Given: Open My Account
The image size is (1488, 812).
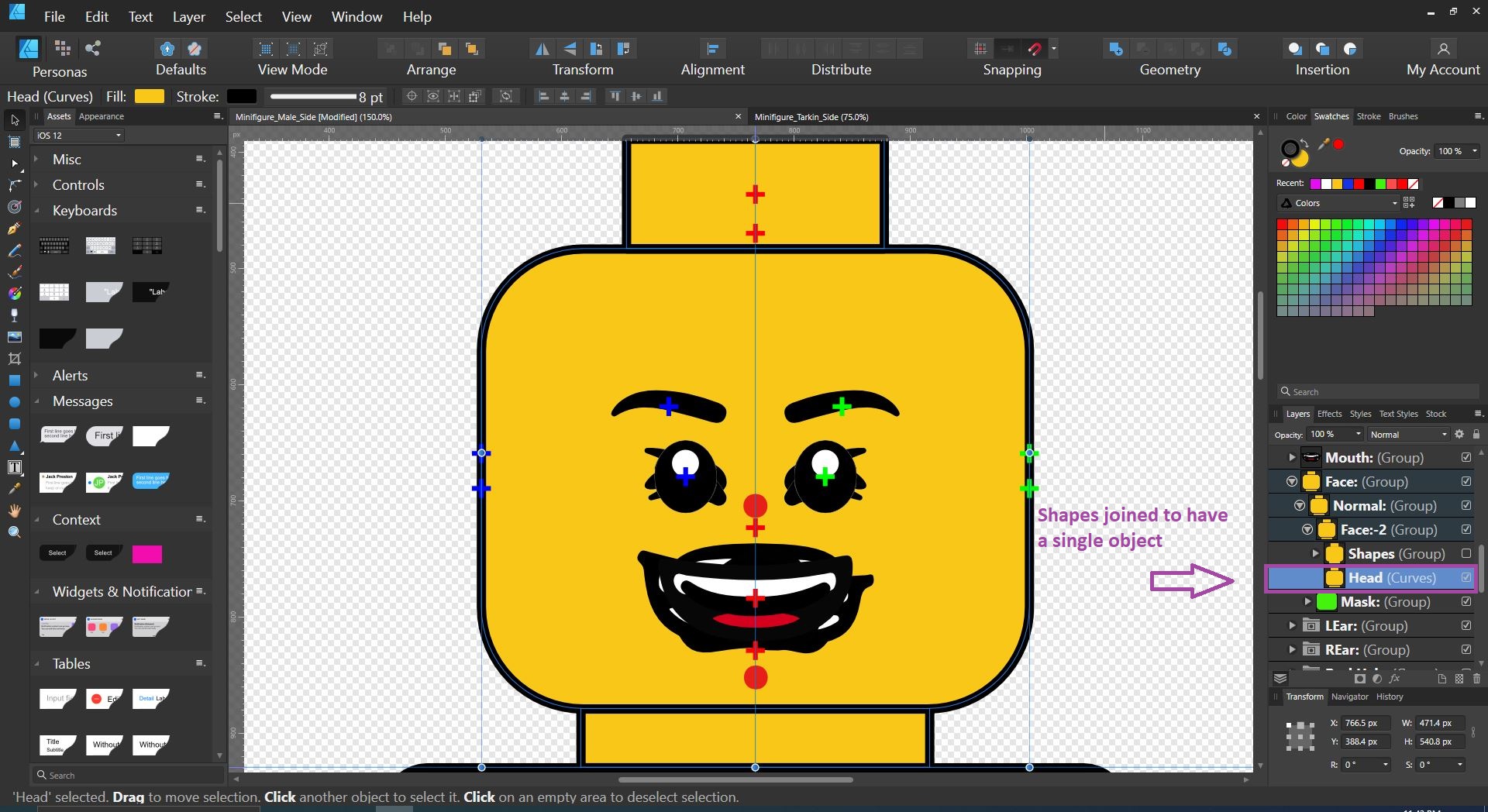Looking at the screenshot, I should pyautogui.click(x=1443, y=58).
